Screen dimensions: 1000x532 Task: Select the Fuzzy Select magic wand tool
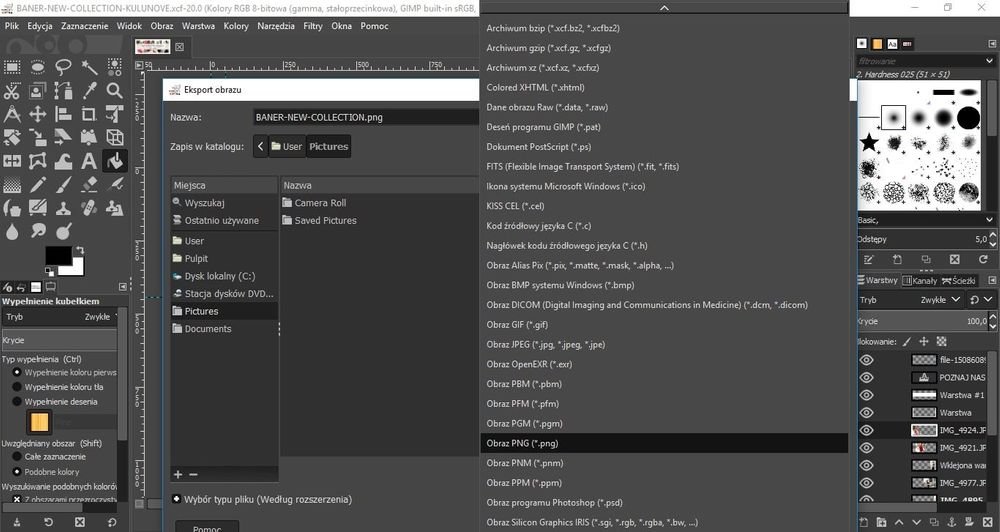click(89, 67)
